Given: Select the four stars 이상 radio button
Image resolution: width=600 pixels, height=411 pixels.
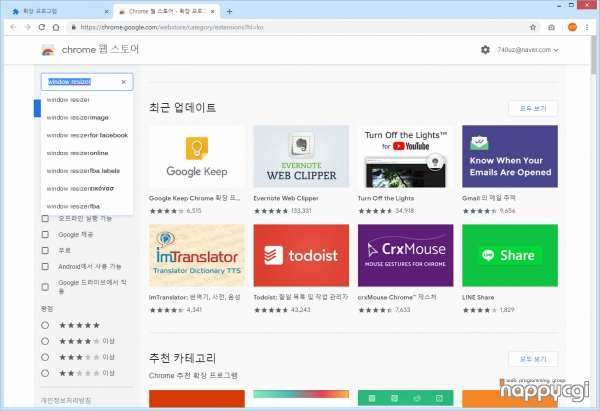Looking at the screenshot, I should tap(45, 341).
